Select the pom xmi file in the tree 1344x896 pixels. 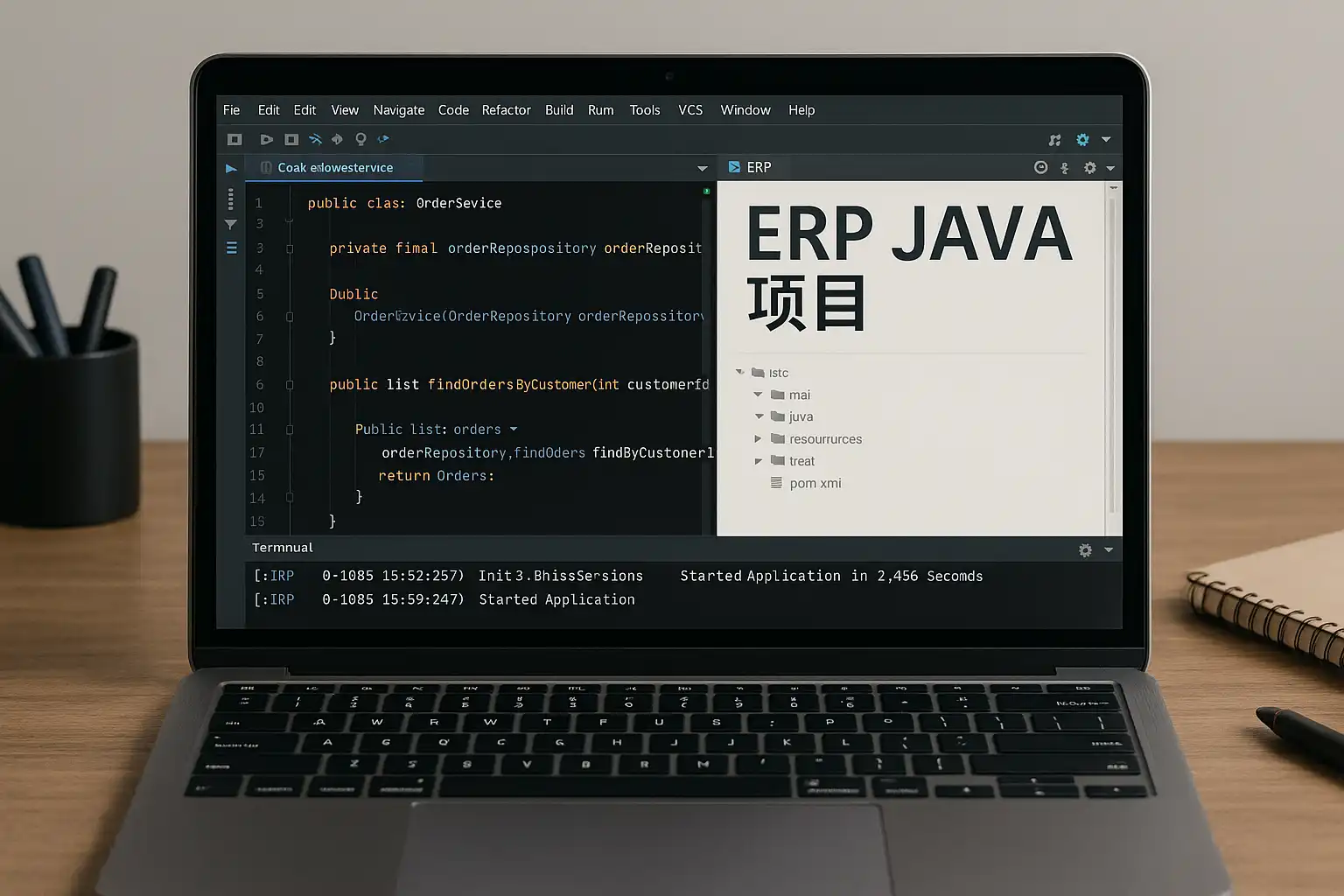click(815, 483)
